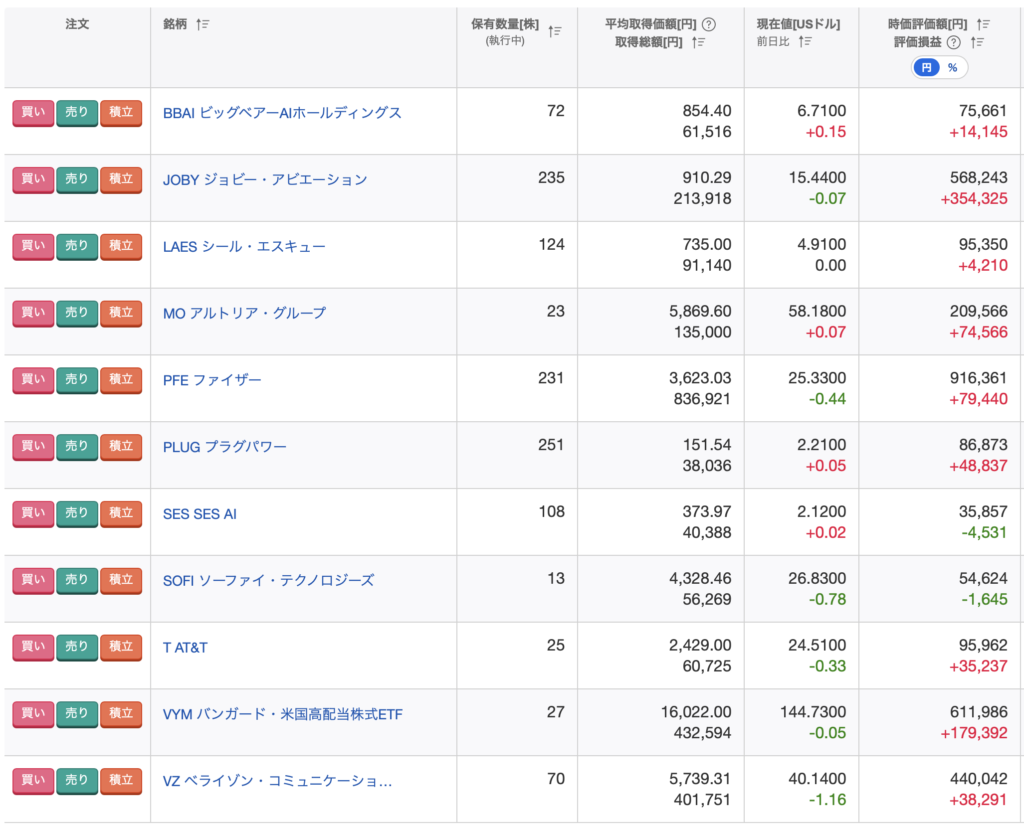Open BBAI ビッグベアーAIホールディングス stock link
Viewport: 1024px width, 830px height.
pos(282,113)
